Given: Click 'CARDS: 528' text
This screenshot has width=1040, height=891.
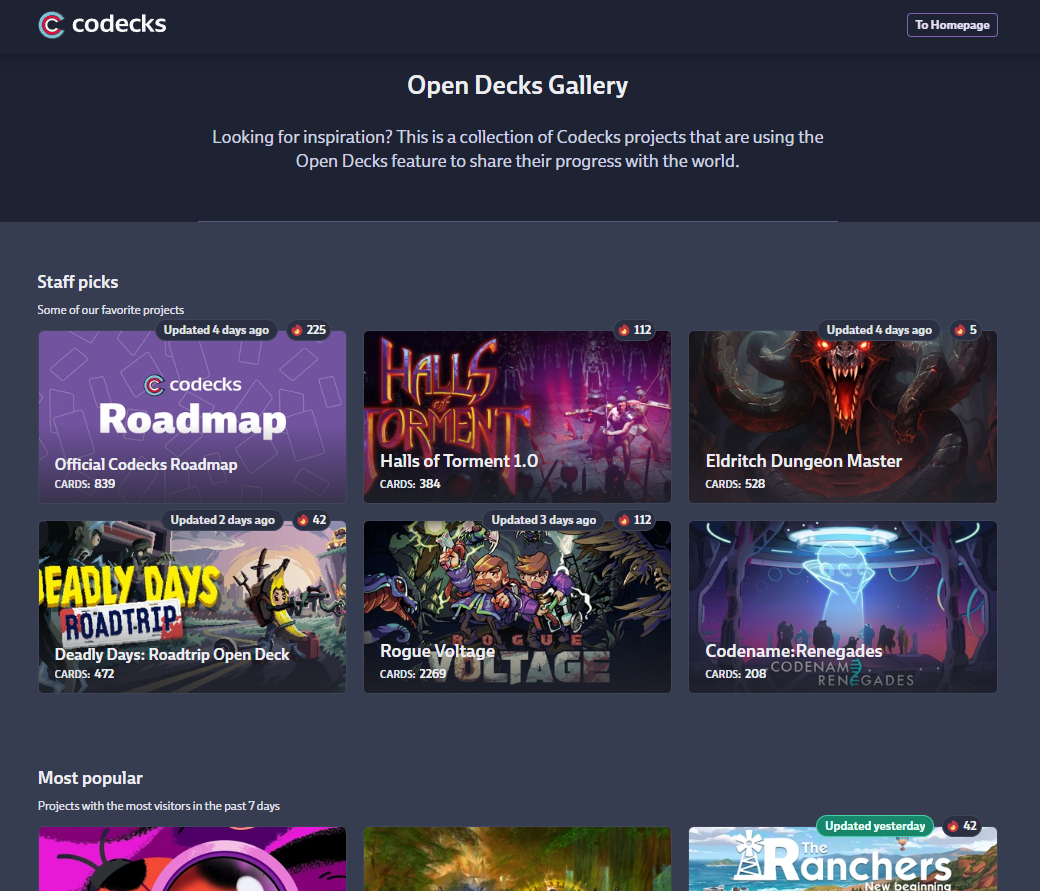Looking at the screenshot, I should [x=735, y=484].
